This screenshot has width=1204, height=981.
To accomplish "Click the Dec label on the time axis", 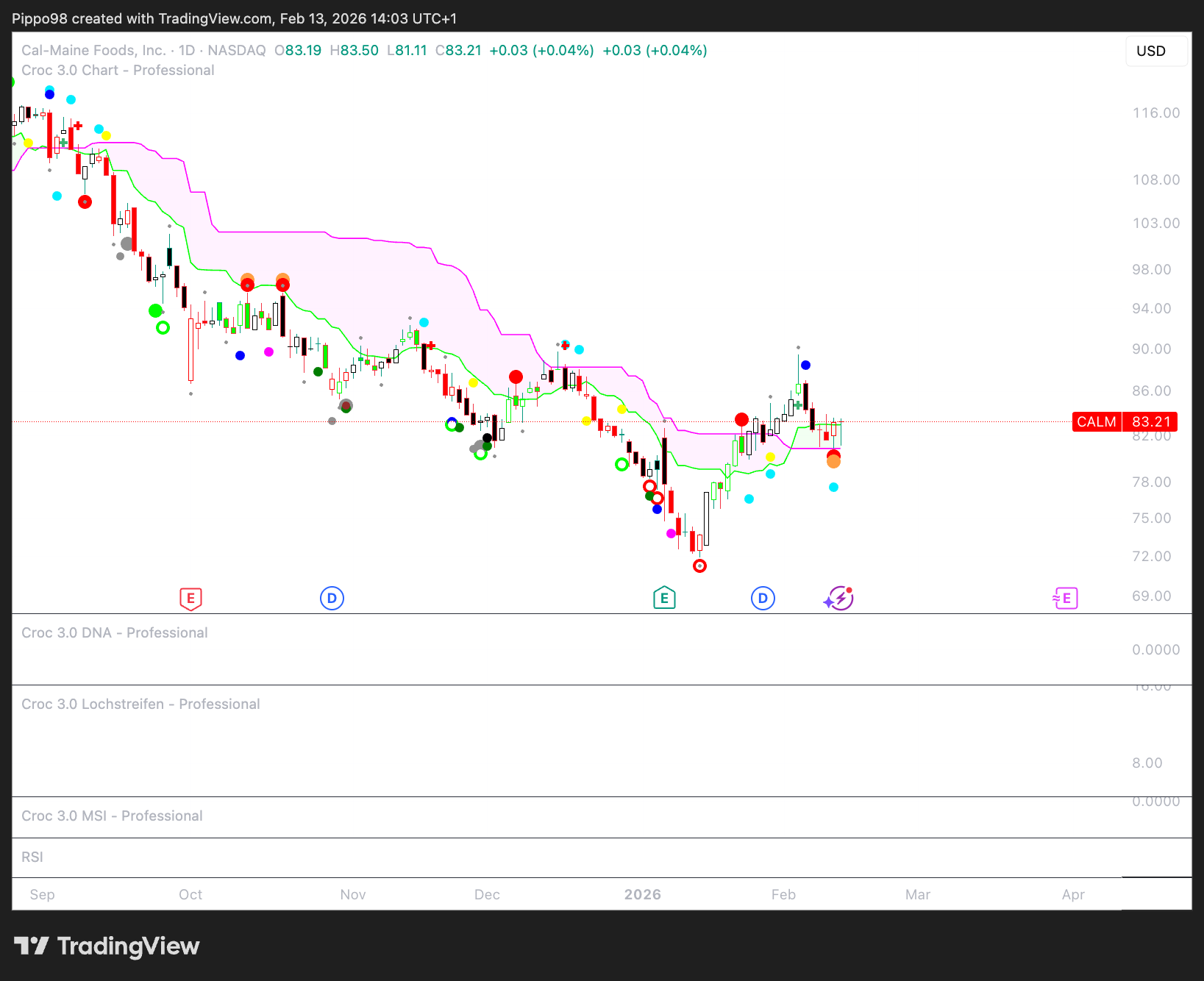I will 487,894.
